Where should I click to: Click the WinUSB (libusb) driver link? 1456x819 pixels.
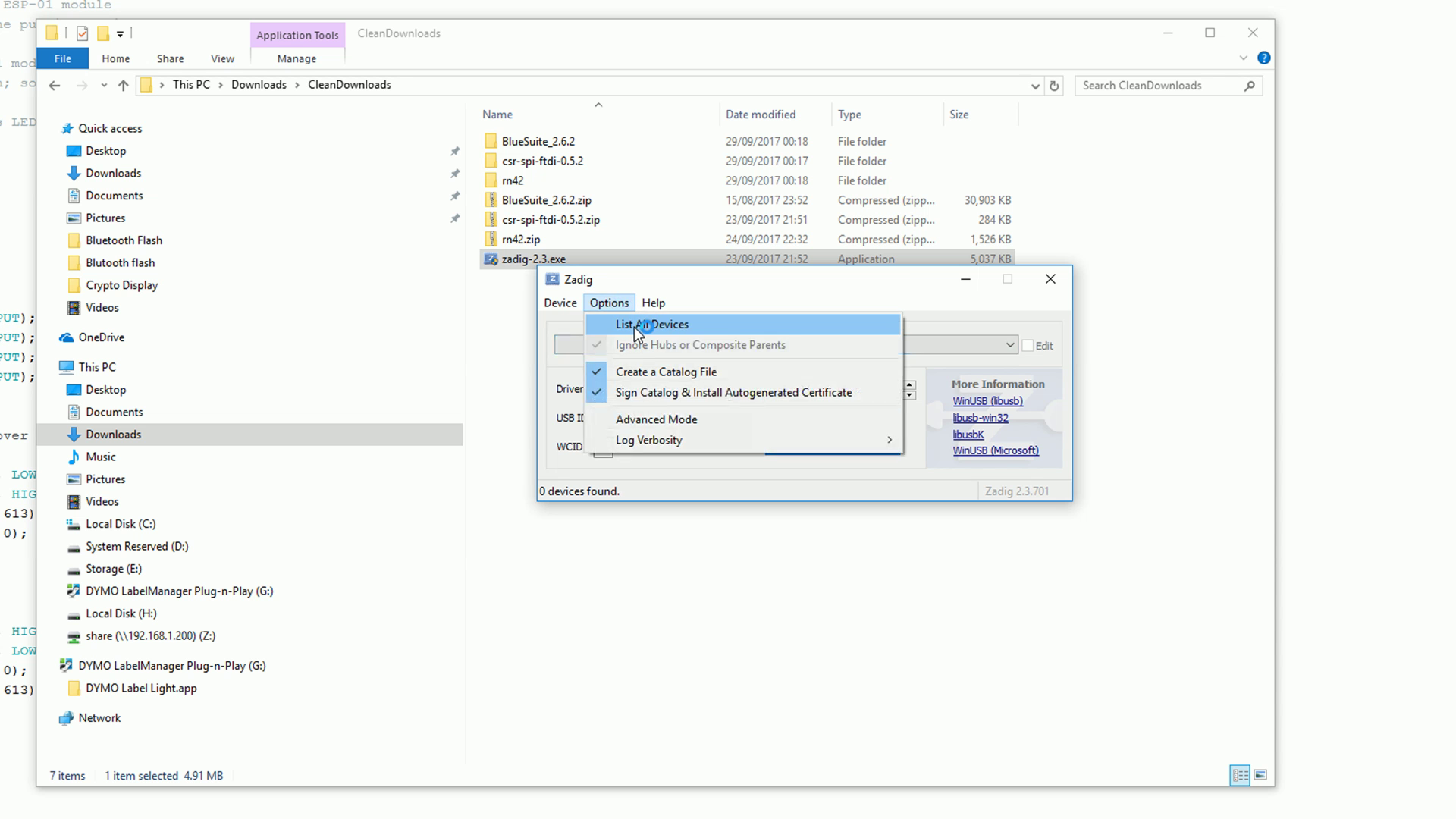pyautogui.click(x=988, y=400)
